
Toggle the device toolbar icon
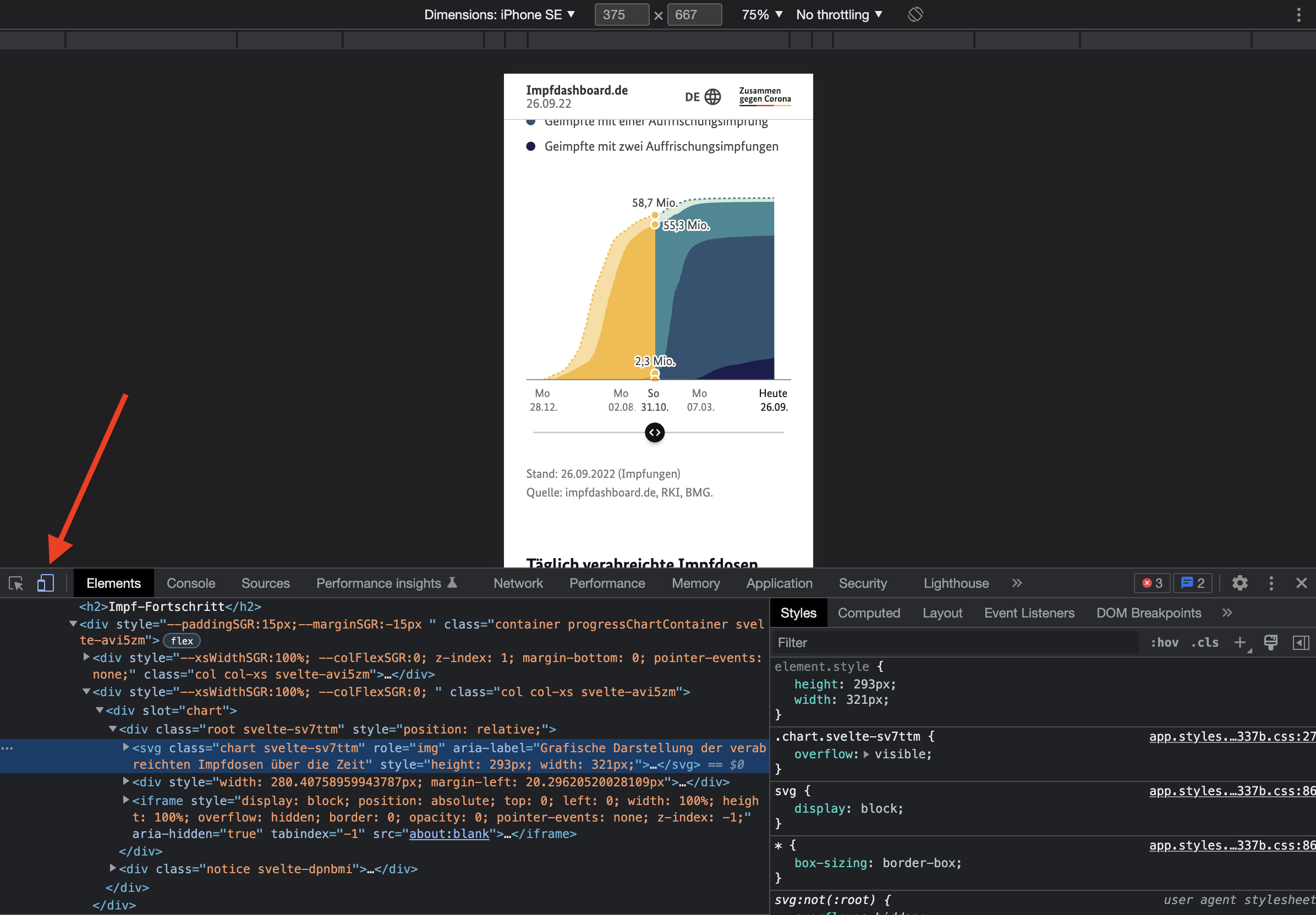[45, 583]
